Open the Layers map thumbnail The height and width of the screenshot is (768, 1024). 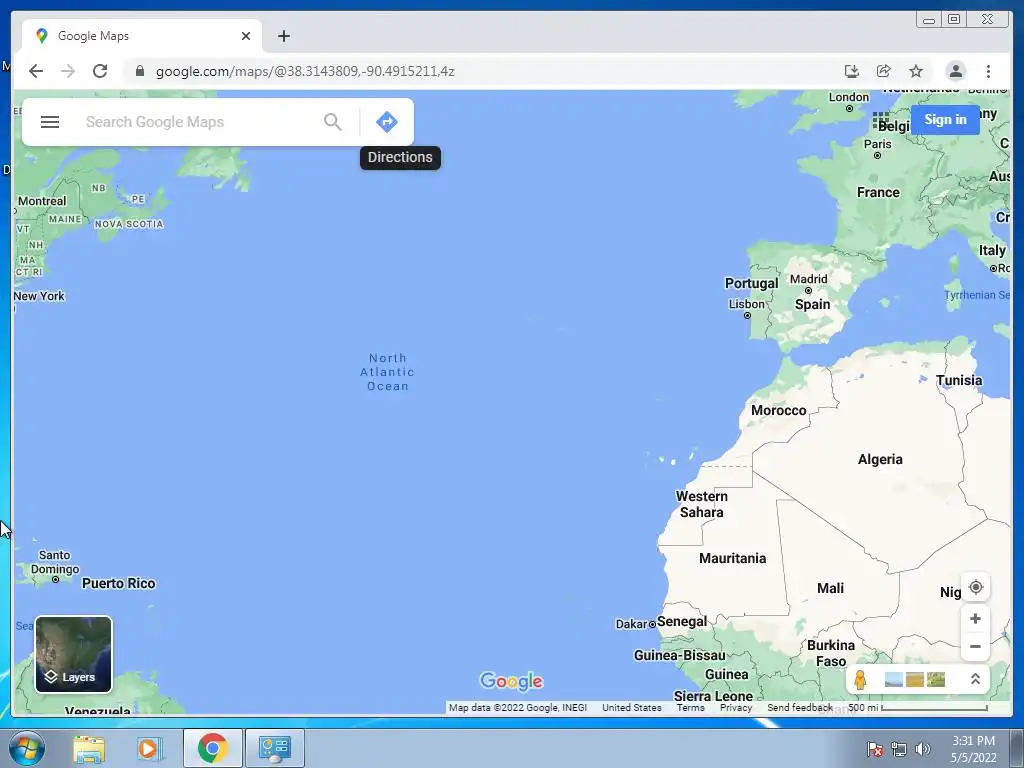coord(73,654)
